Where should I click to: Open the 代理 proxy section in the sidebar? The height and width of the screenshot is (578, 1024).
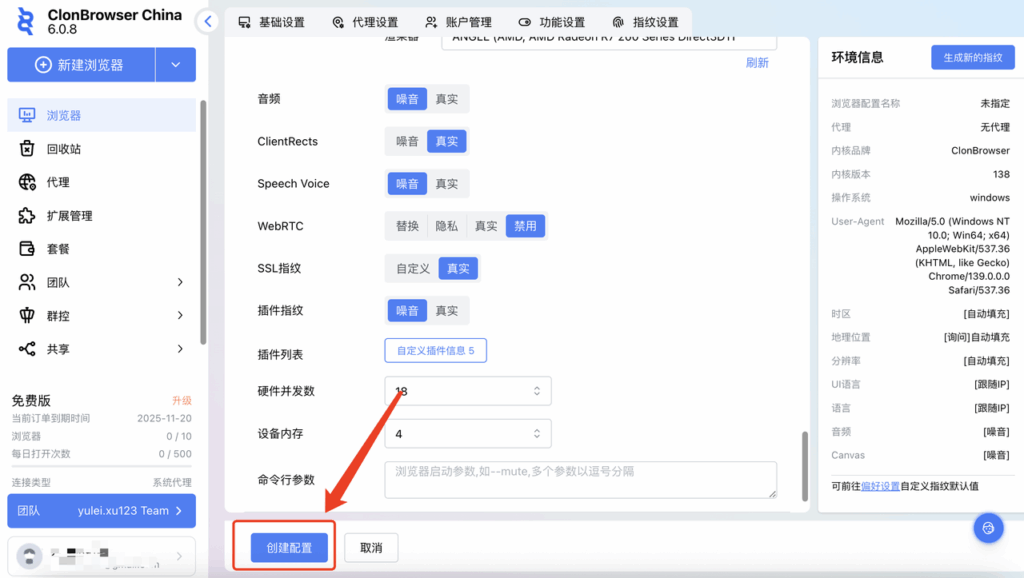pos(60,180)
